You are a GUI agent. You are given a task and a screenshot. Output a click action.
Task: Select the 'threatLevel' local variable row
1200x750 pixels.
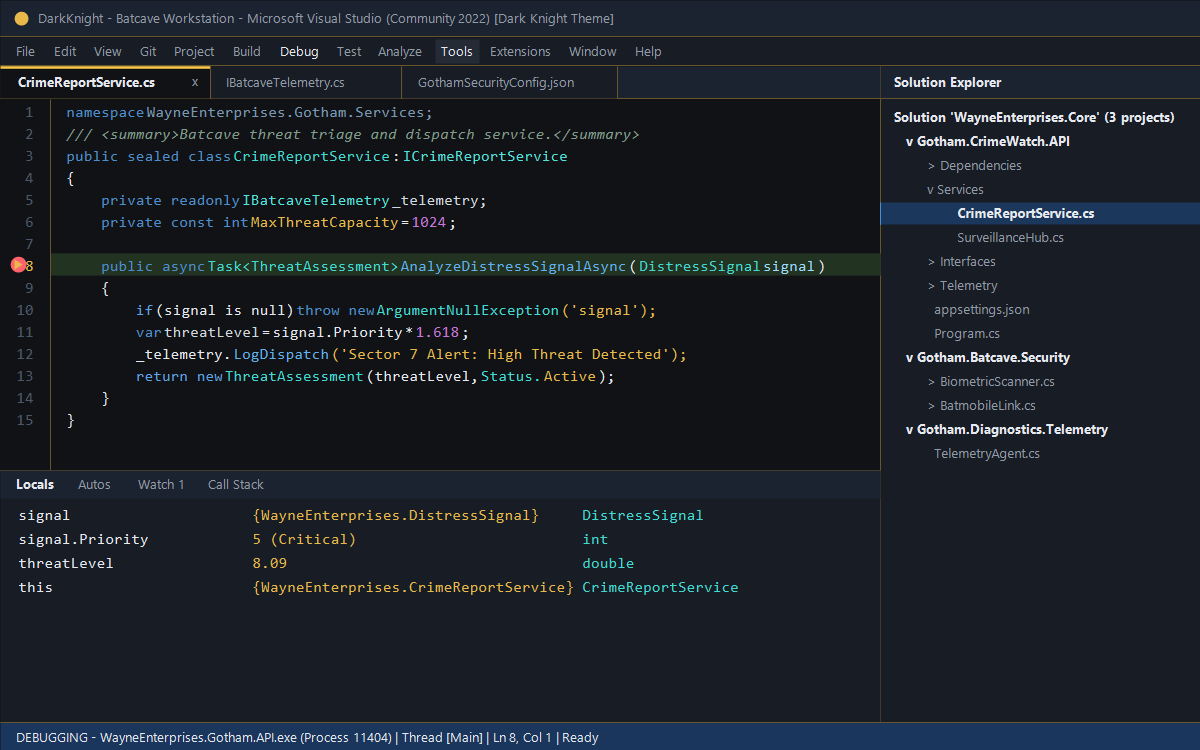tap(440, 563)
